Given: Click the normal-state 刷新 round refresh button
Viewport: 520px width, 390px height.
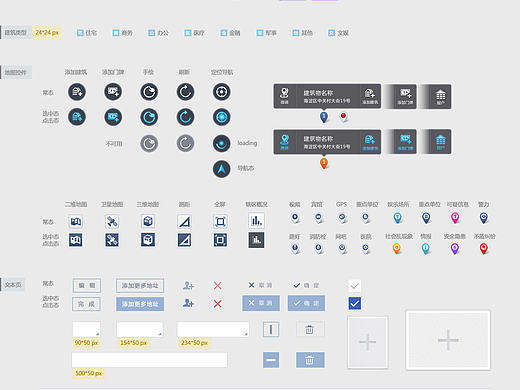Looking at the screenshot, I should (x=185, y=92).
